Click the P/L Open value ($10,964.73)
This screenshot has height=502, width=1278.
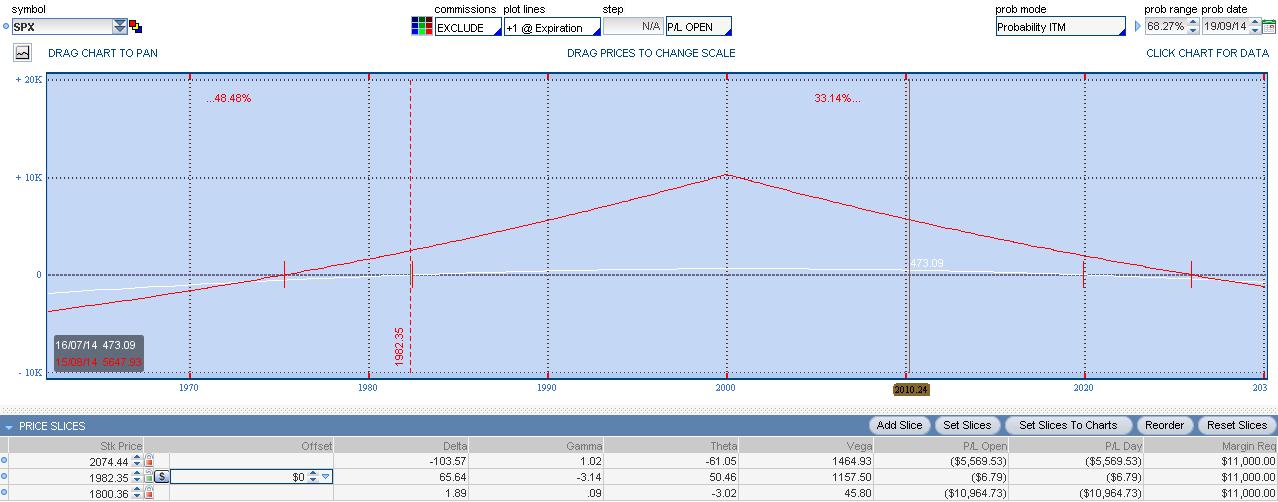pyautogui.click(x=975, y=493)
